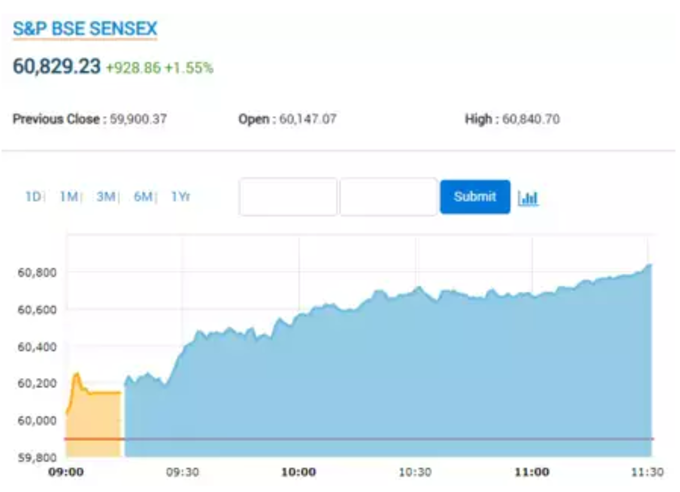Click the 11:00 time axis label

pyautogui.click(x=532, y=472)
